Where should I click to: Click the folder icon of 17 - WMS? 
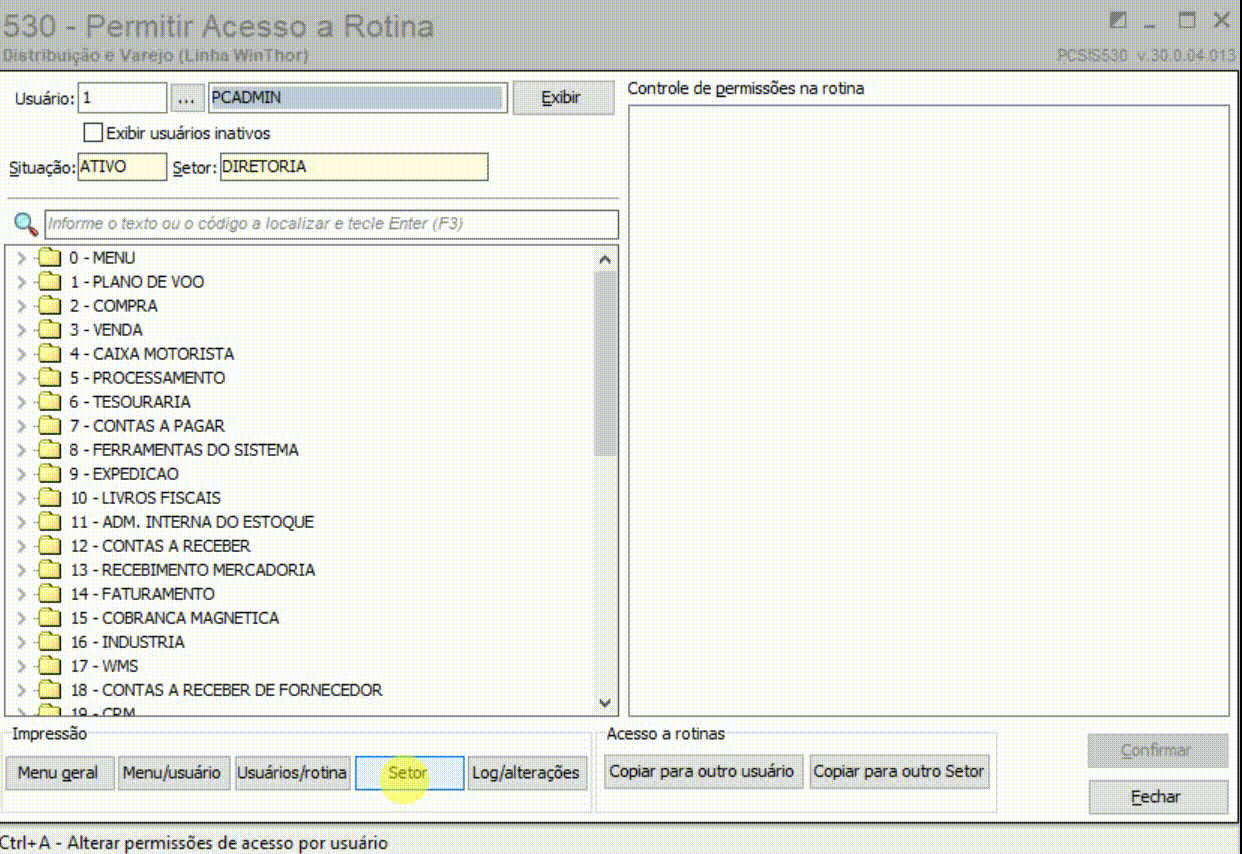[50, 666]
